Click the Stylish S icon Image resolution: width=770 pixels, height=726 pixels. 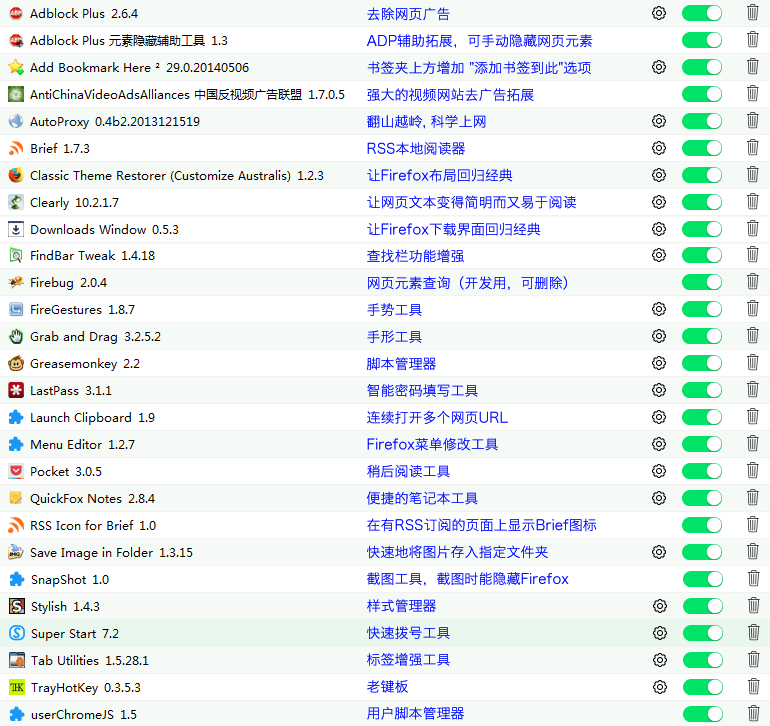(x=17, y=607)
